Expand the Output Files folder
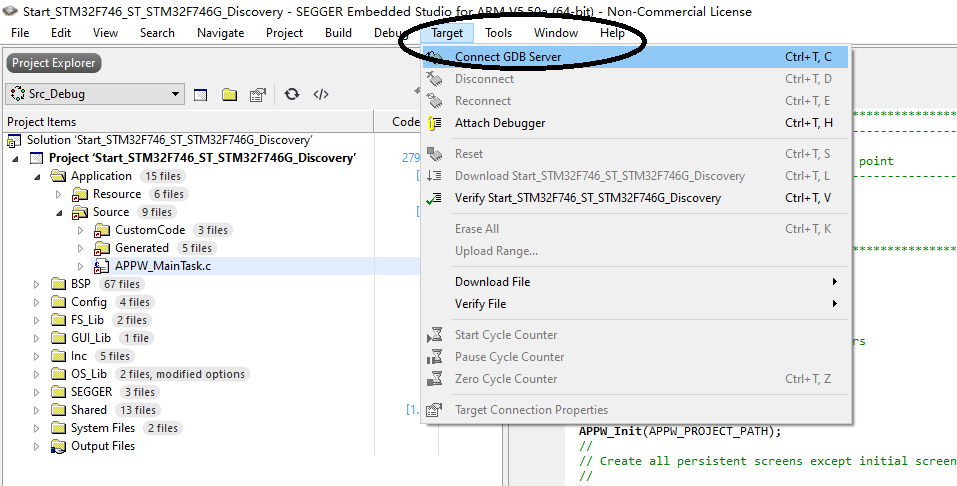Screen dimensions: 957x486 pyautogui.click(x=37, y=446)
